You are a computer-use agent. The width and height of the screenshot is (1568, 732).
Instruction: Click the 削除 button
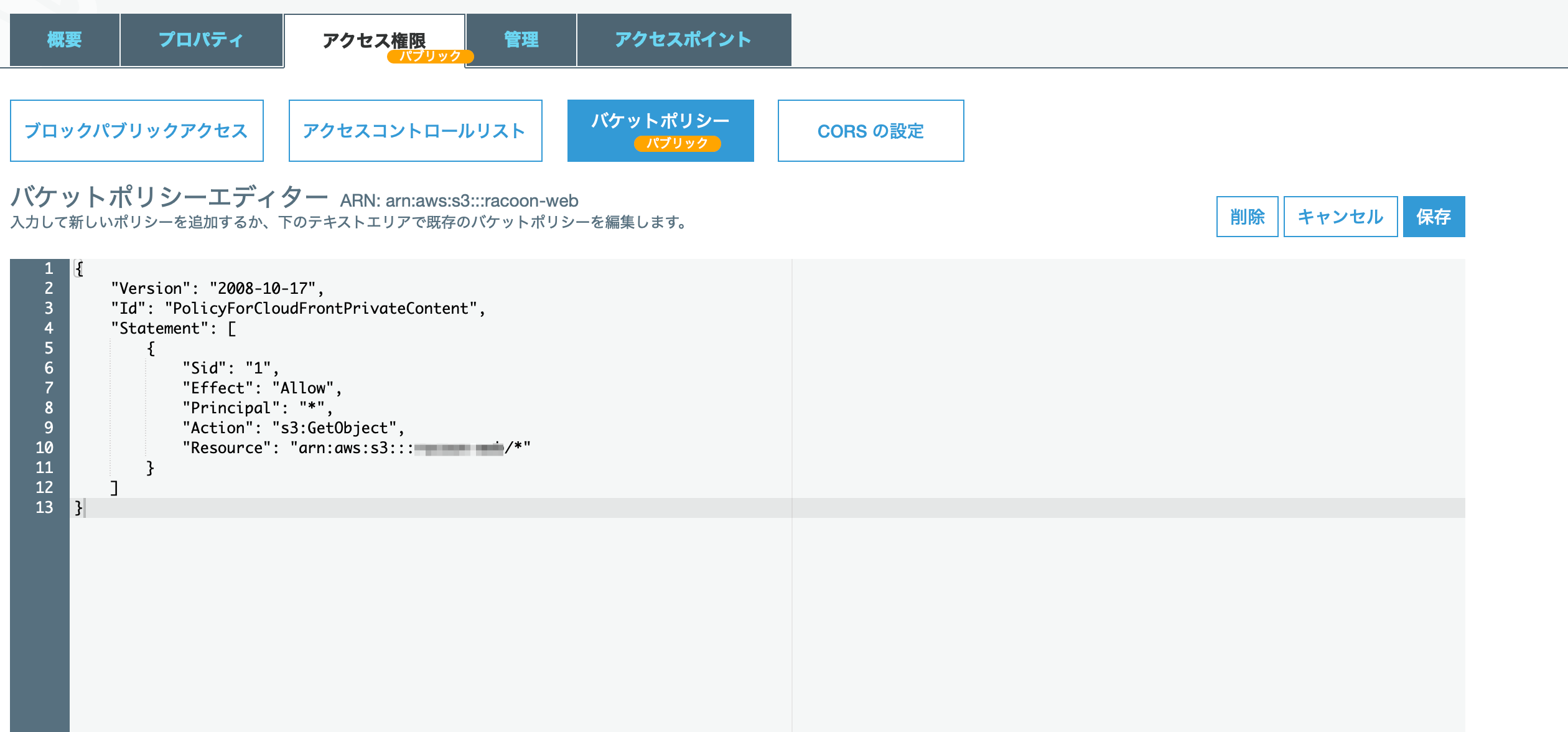(x=1246, y=217)
